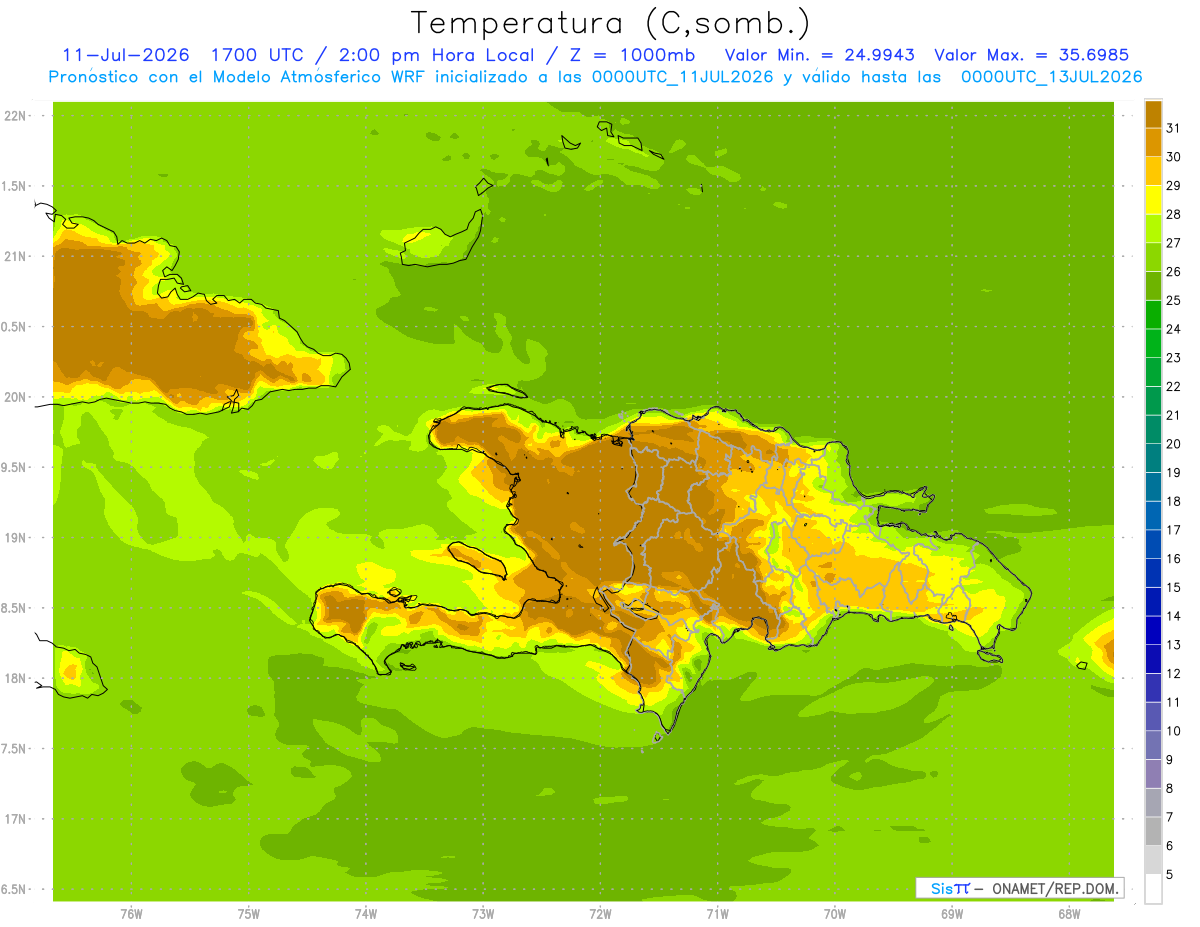Click the "76W" longitude label
1200x927 pixels.
130,914
